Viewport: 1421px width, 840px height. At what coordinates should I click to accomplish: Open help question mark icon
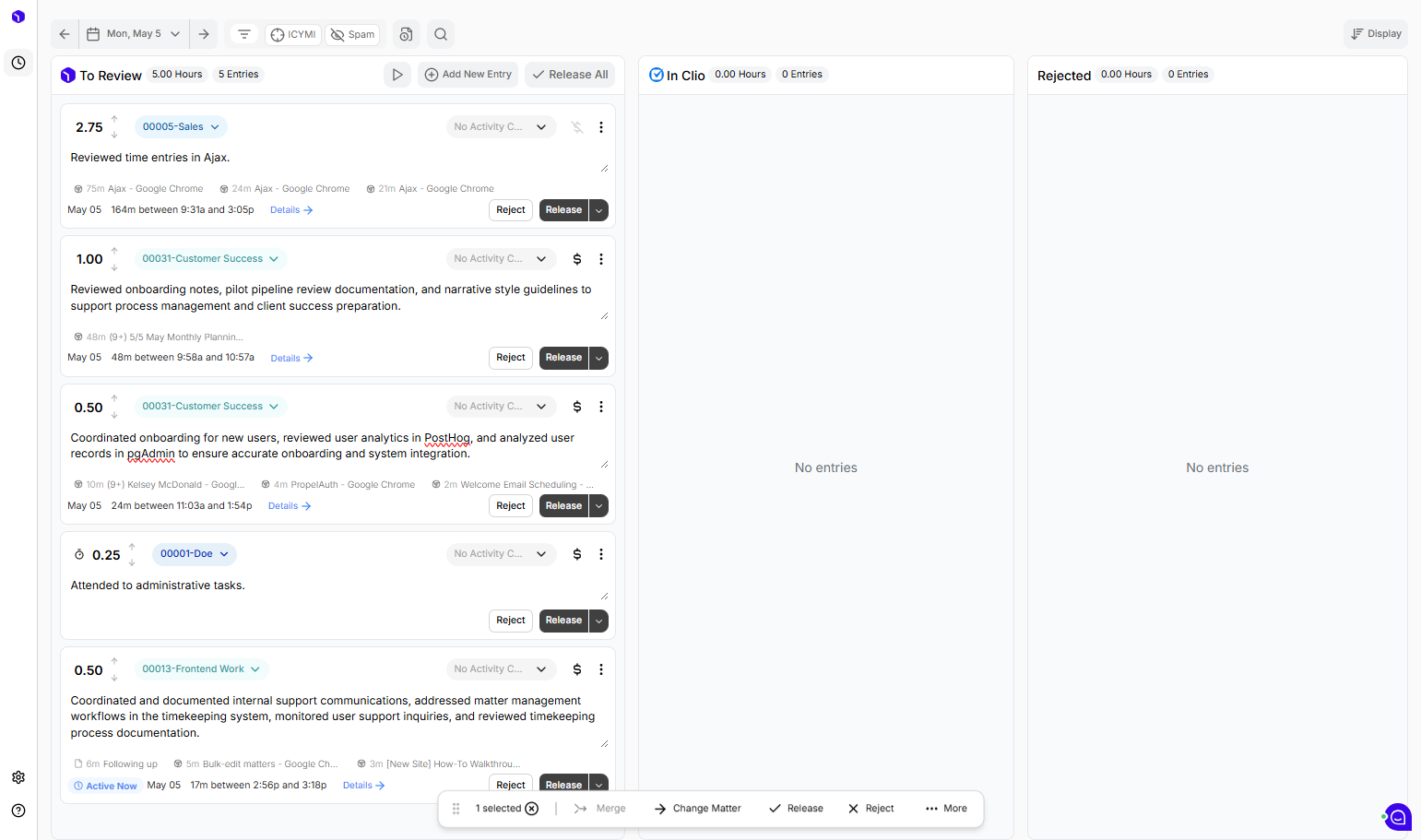18,810
